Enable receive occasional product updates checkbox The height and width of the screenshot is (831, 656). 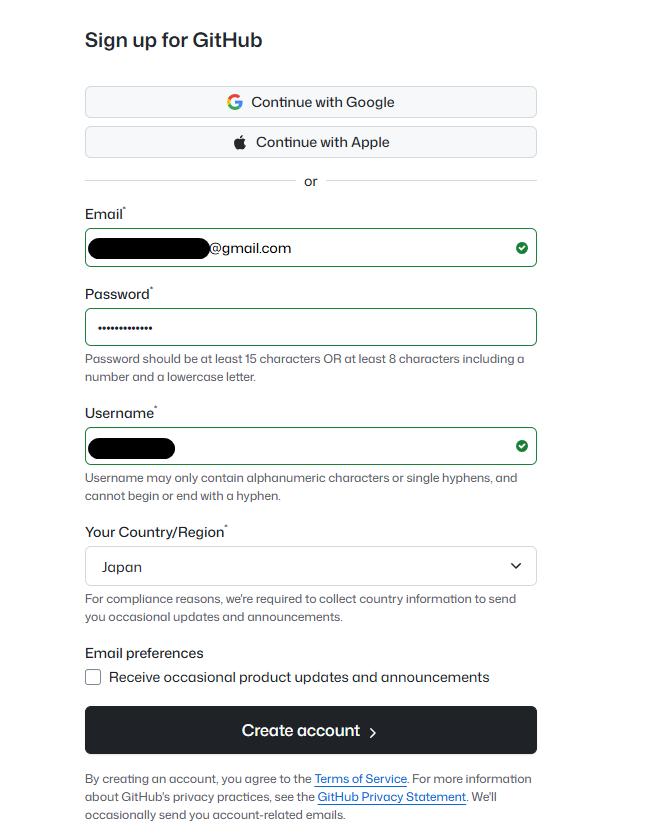93,677
